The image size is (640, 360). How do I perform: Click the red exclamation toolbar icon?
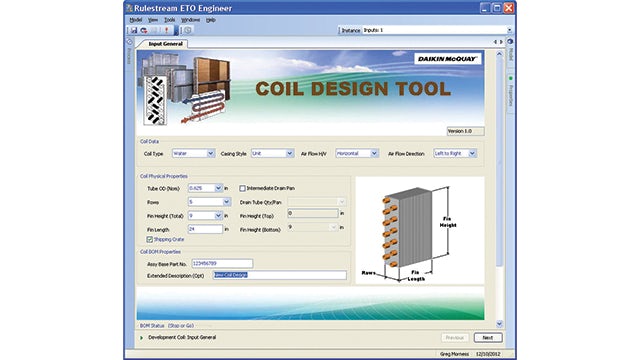coord(167,30)
